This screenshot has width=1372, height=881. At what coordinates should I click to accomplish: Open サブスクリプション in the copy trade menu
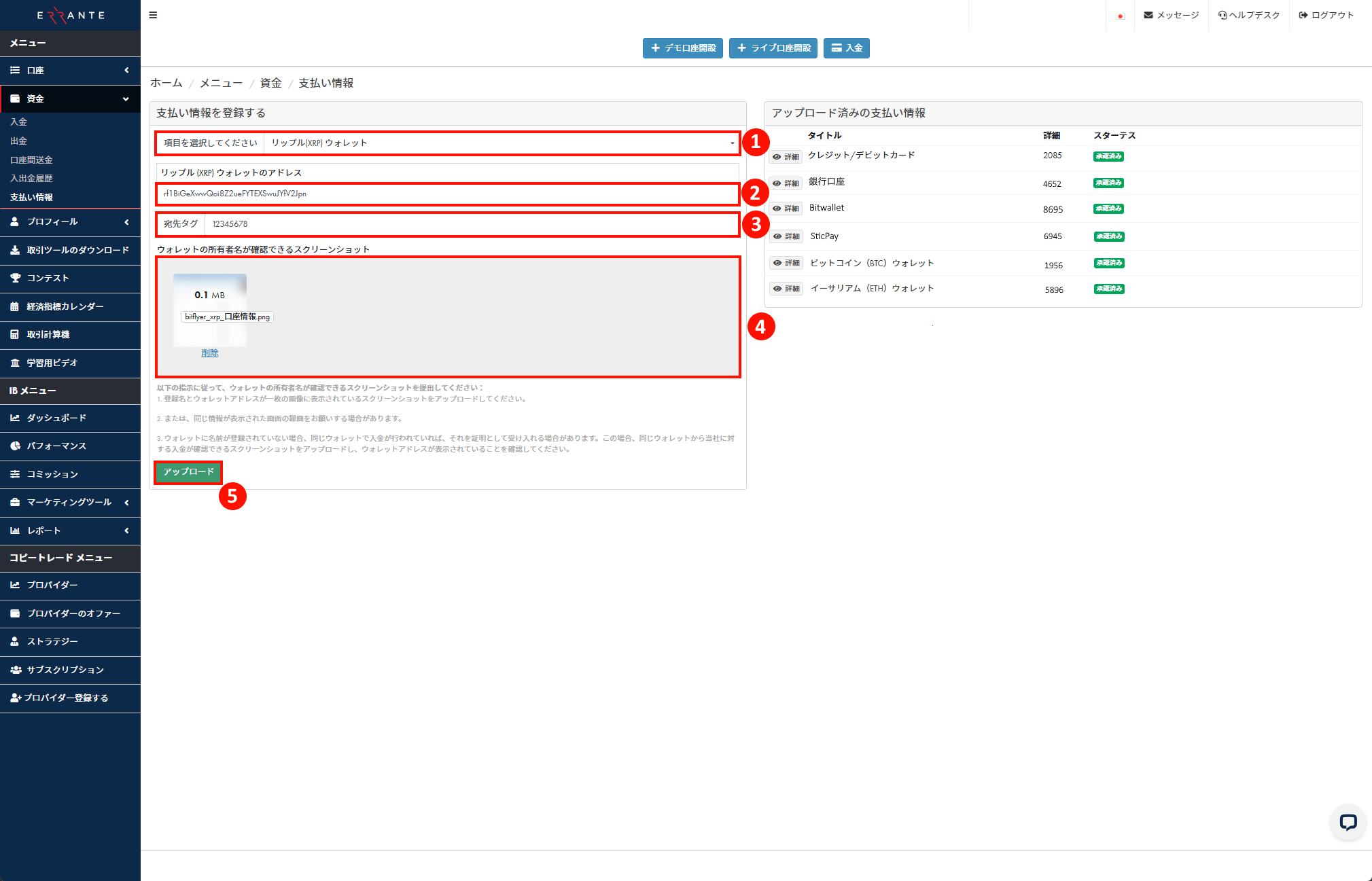(63, 670)
